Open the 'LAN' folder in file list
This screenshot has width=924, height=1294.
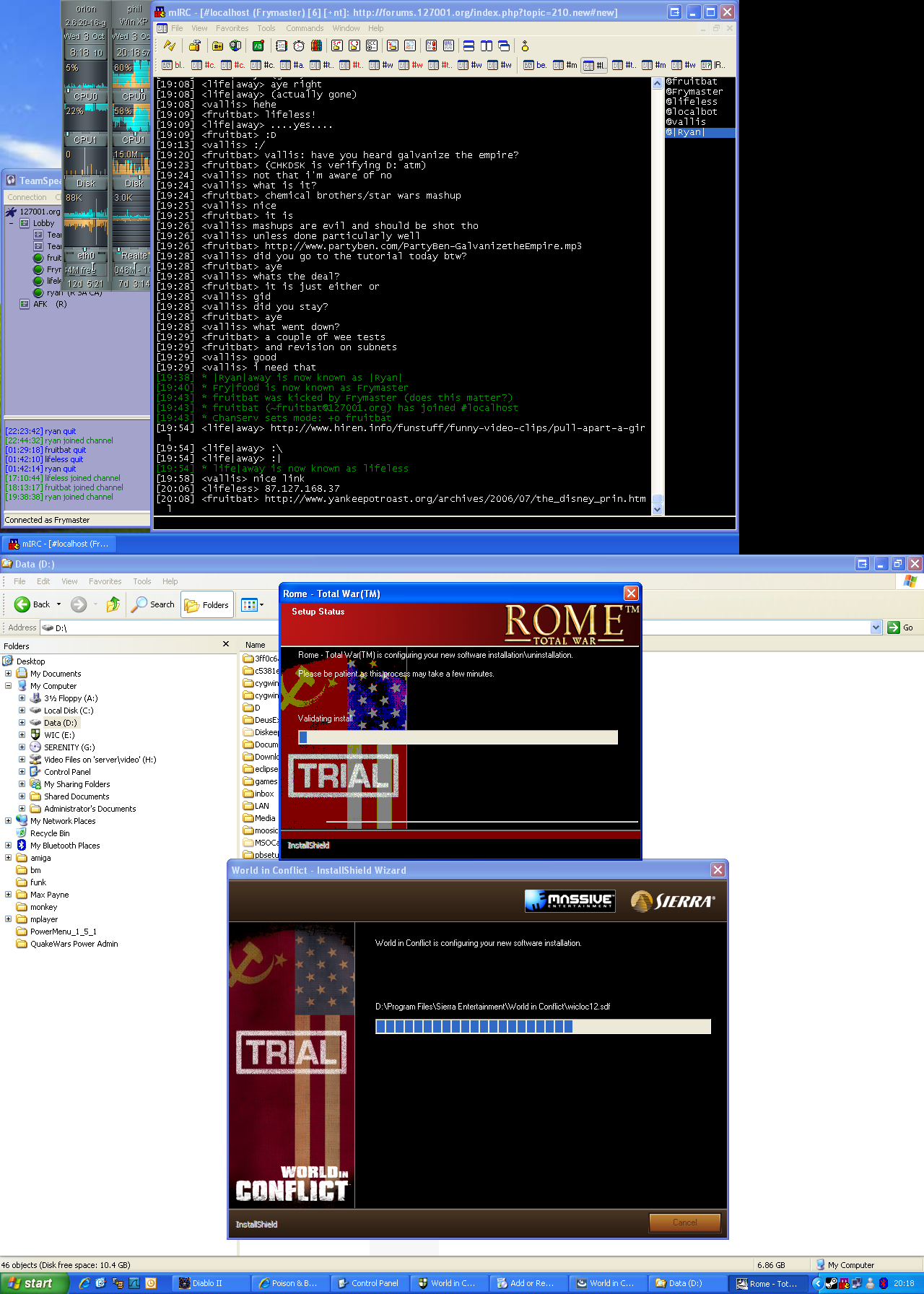(256, 806)
